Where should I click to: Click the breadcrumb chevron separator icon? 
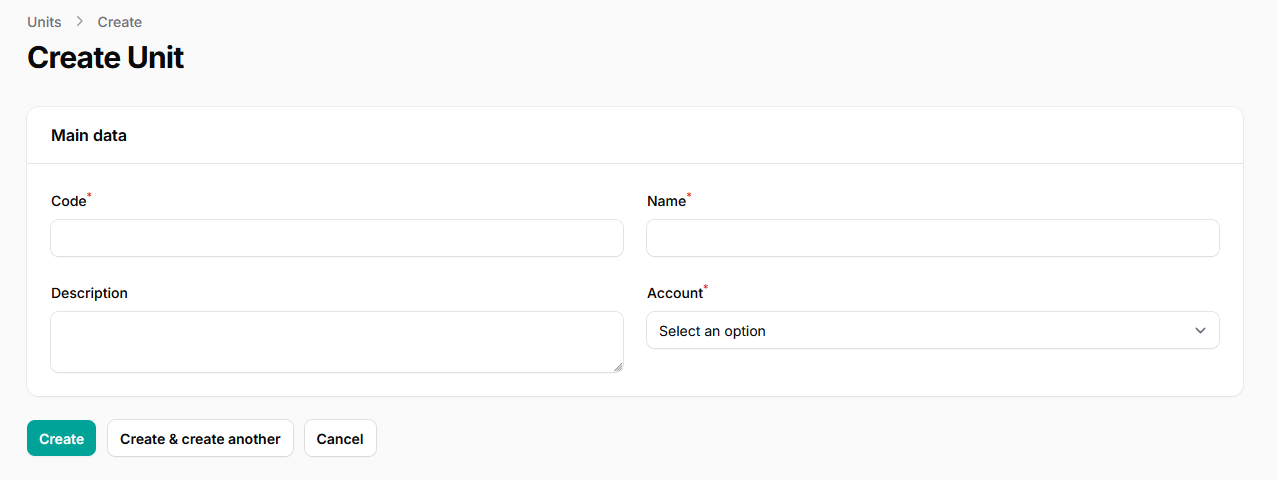[x=79, y=22]
